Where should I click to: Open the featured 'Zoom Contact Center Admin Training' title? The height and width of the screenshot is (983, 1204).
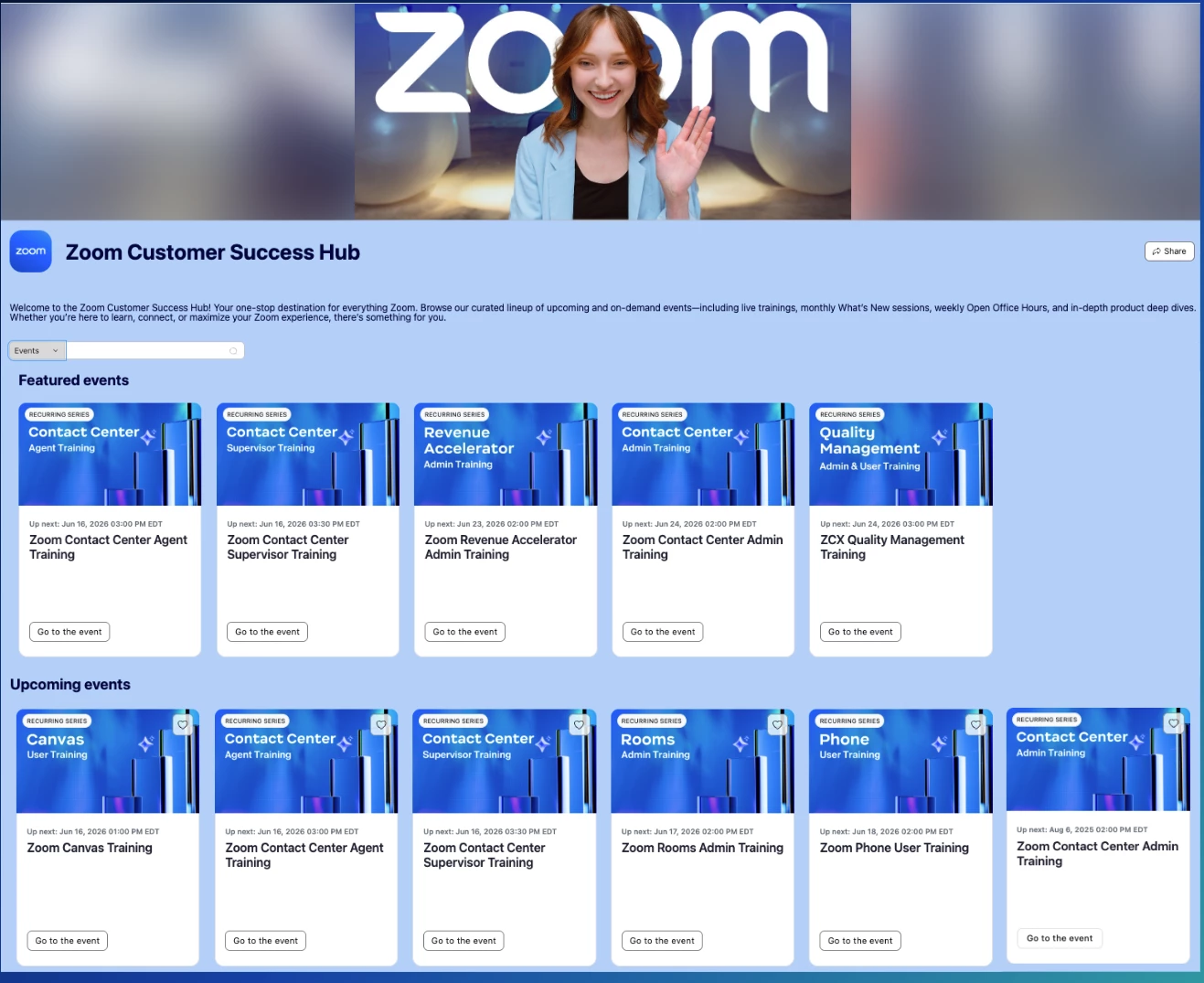coord(703,547)
